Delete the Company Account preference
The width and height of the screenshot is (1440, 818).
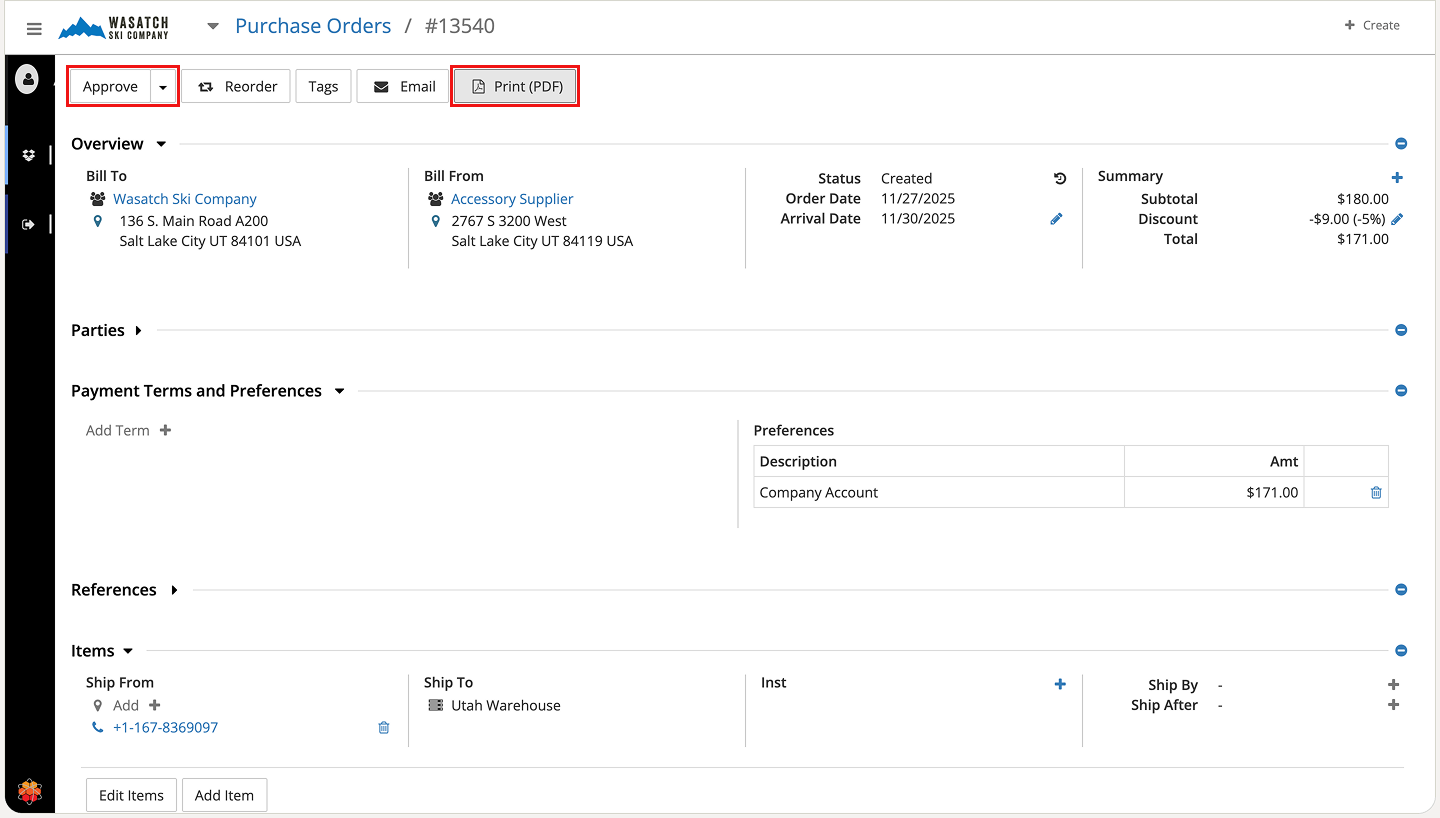(x=1376, y=492)
